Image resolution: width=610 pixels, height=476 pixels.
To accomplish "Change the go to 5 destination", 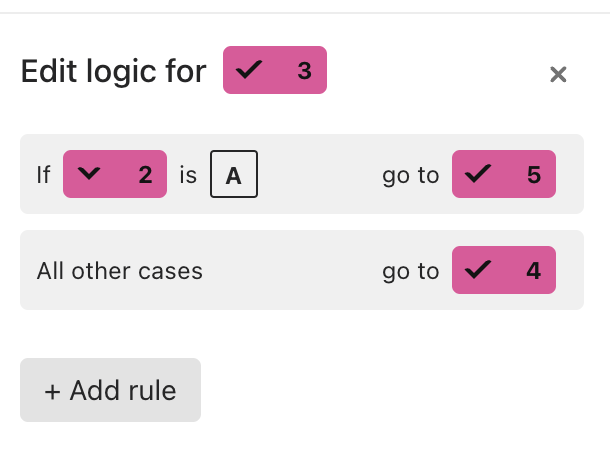I will point(504,174).
